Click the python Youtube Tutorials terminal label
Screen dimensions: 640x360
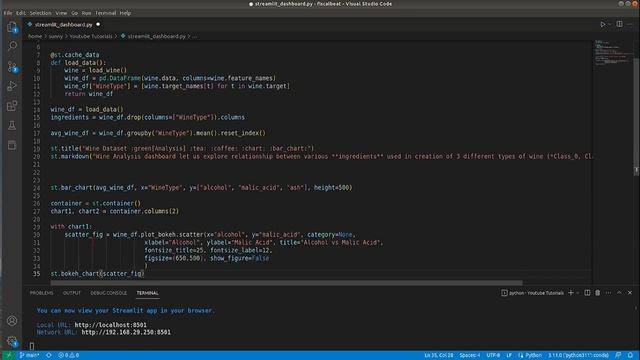click(x=532, y=293)
